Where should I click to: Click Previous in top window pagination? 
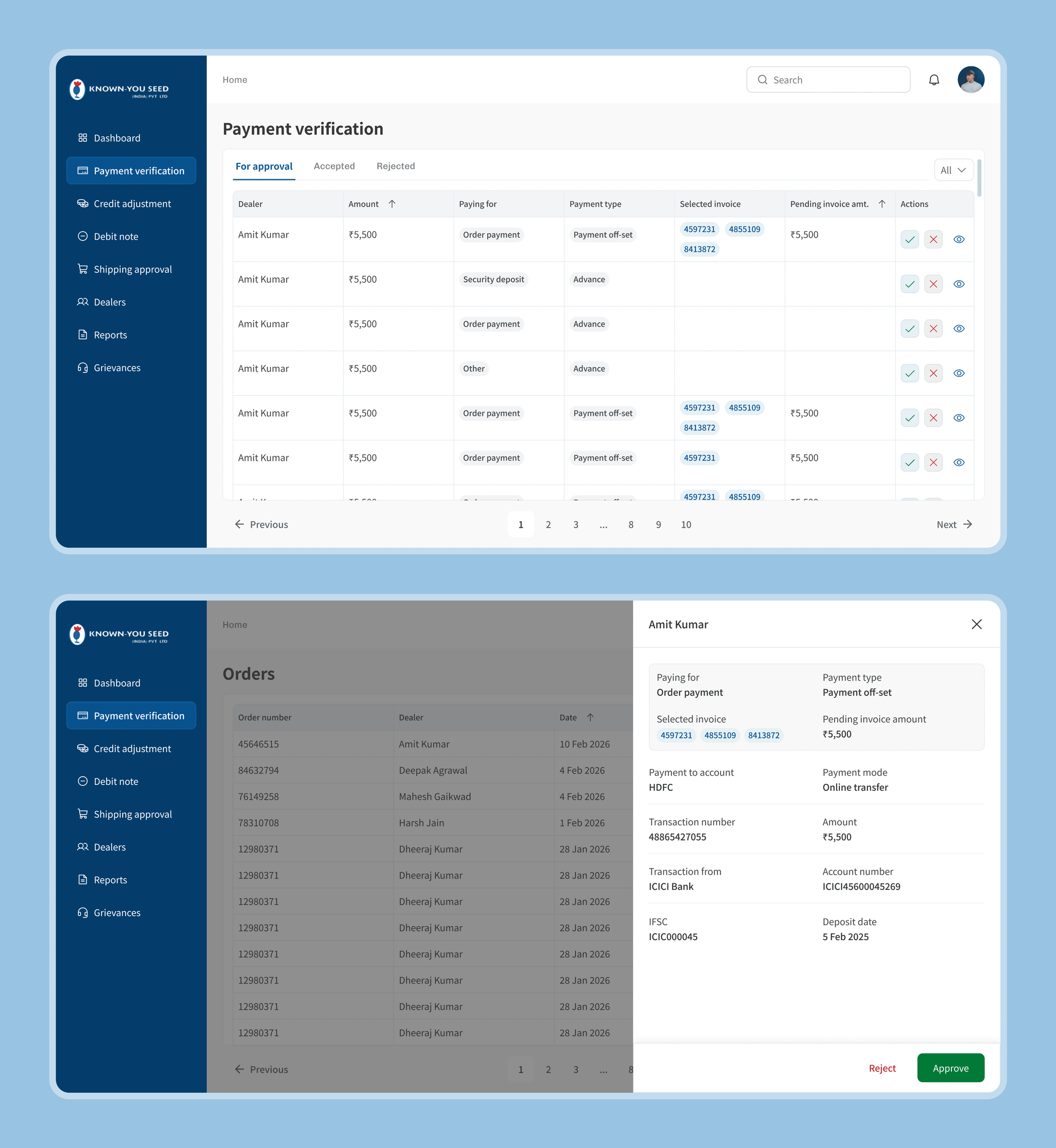261,524
